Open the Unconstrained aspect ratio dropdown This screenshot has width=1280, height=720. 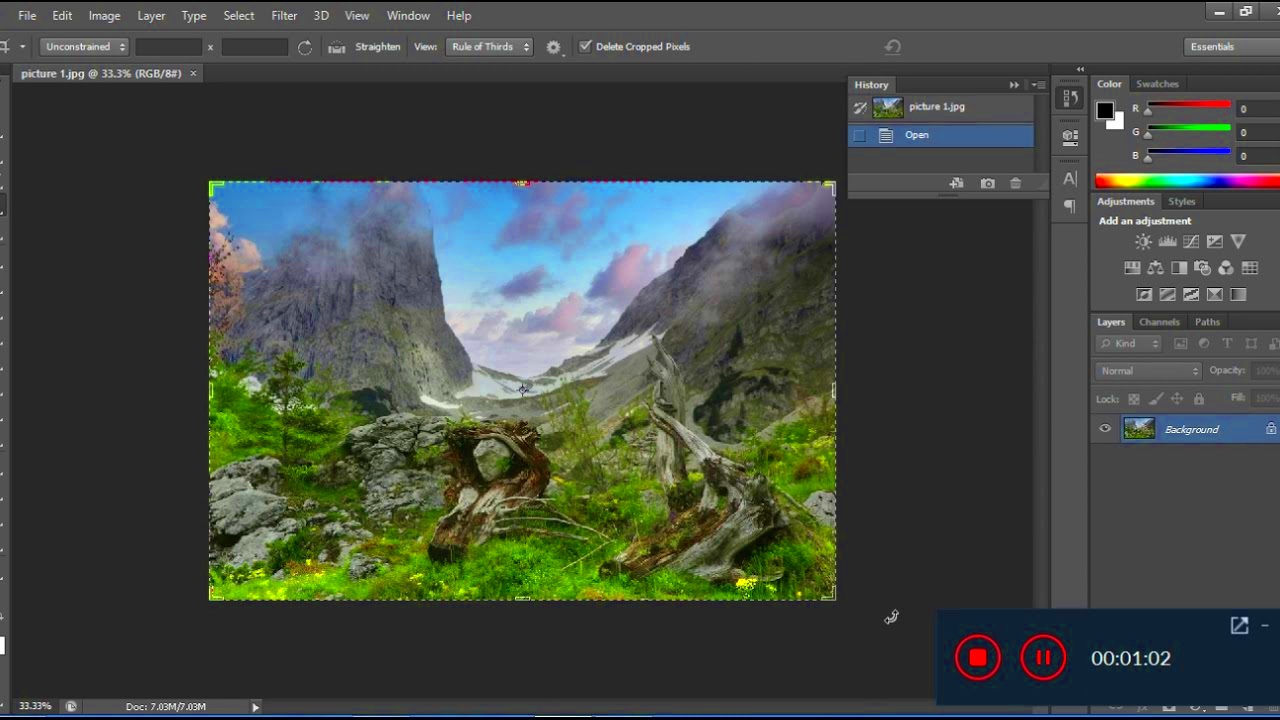pyautogui.click(x=85, y=47)
